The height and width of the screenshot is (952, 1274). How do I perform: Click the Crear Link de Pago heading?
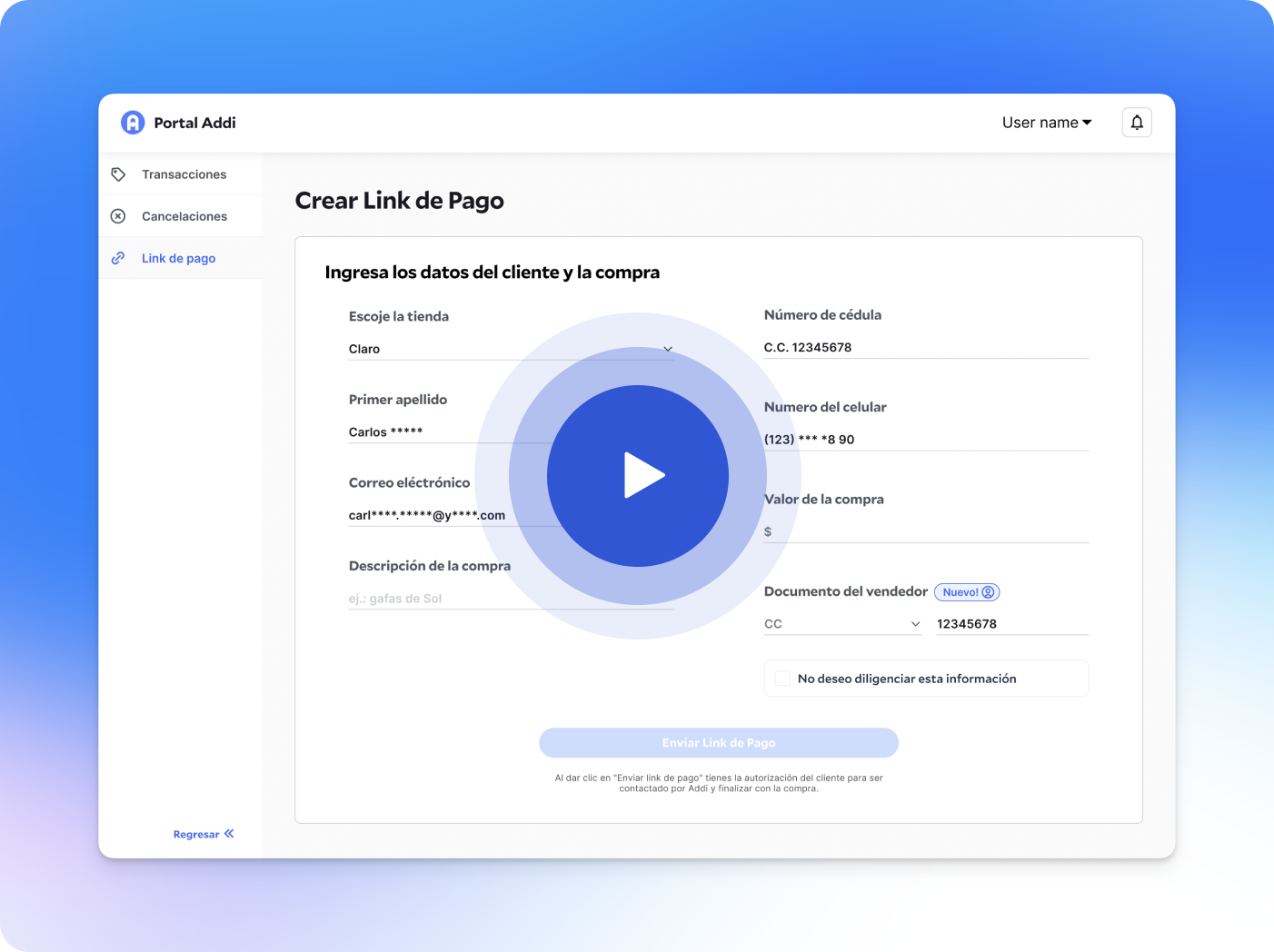[400, 201]
